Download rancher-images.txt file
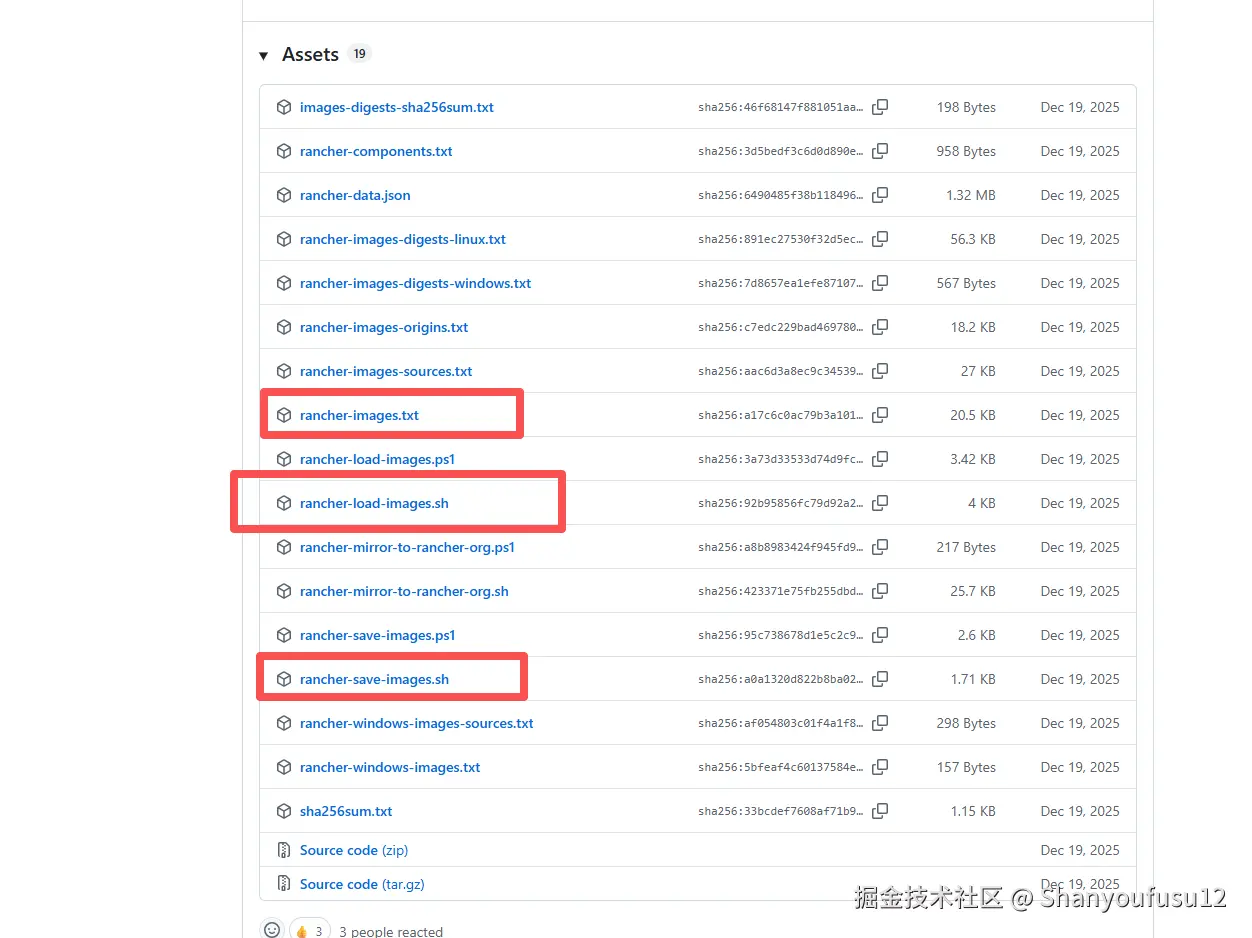The width and height of the screenshot is (1252, 938). 359,415
